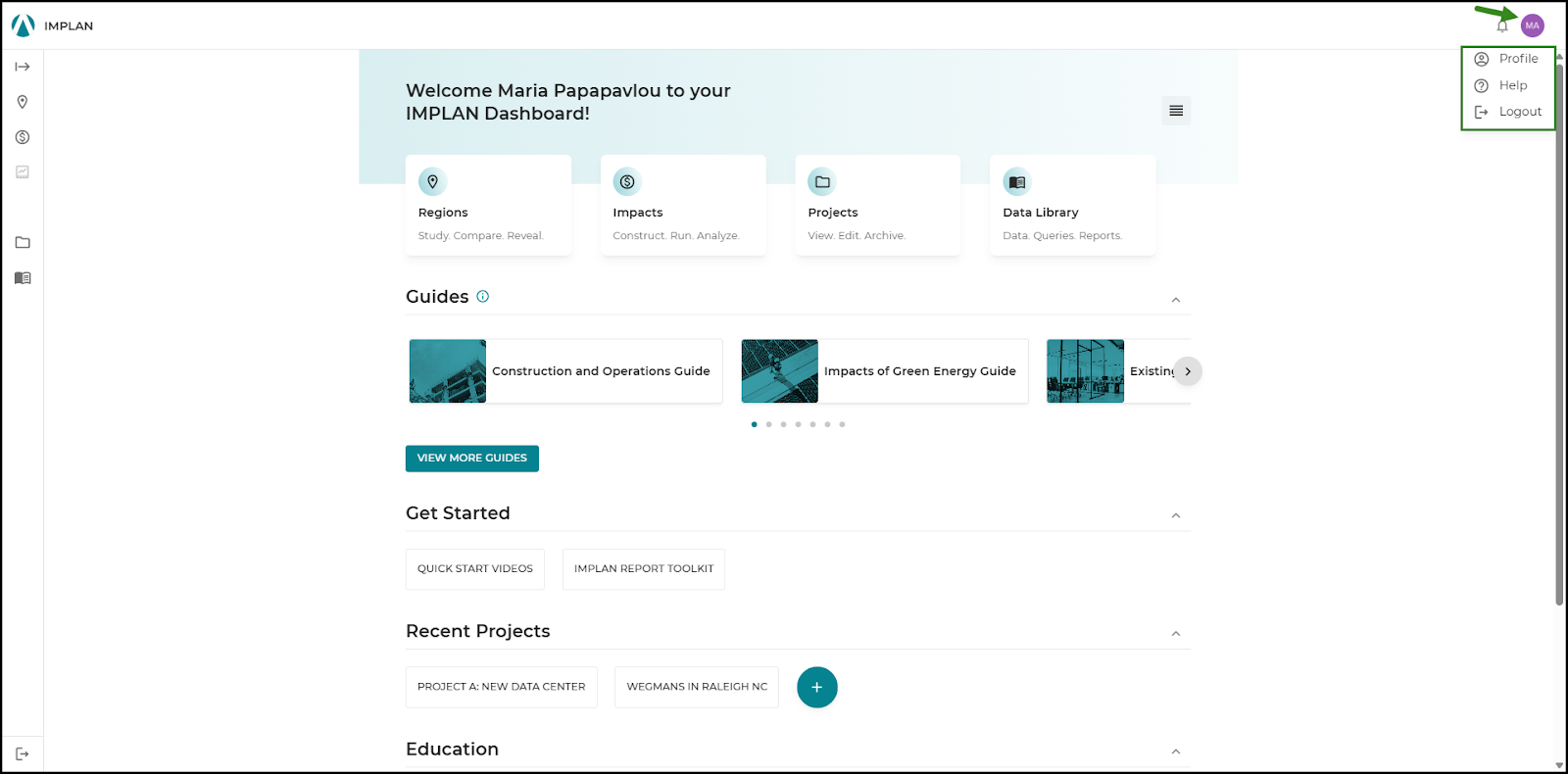Choose Logout from user menu
This screenshot has height=774, width=1568.
click(x=1507, y=112)
